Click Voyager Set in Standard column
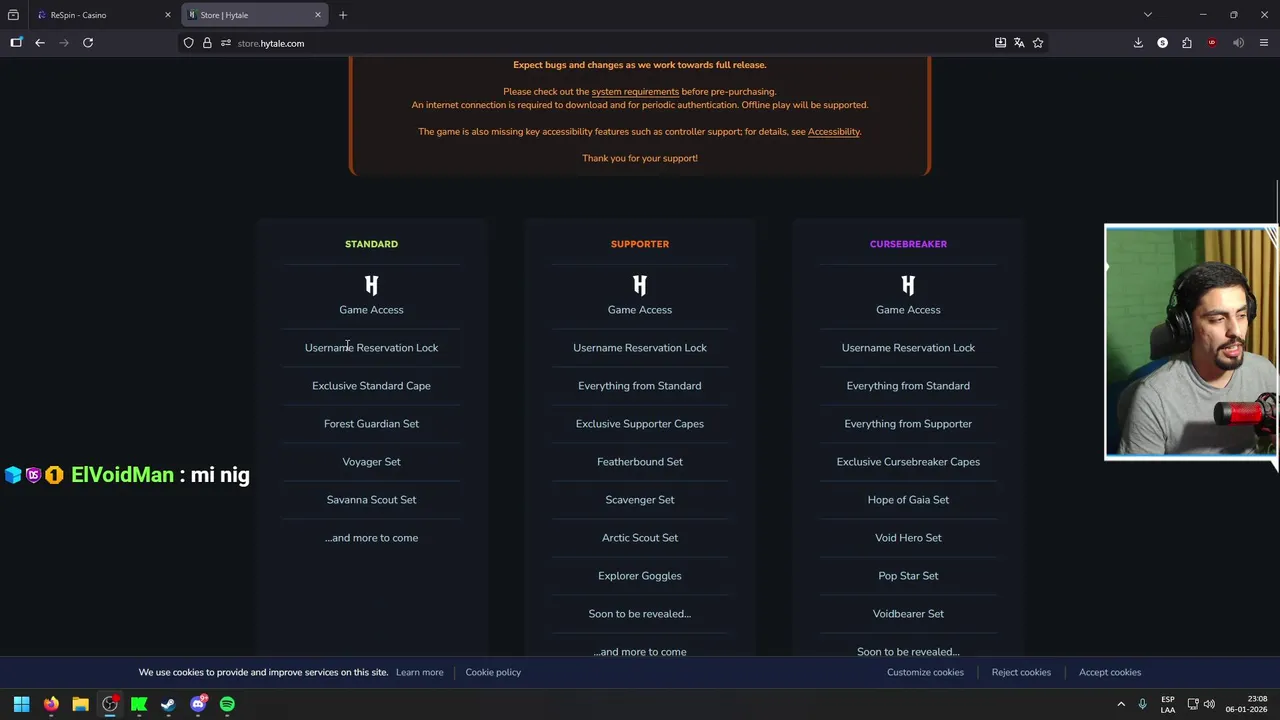This screenshot has height=720, width=1280. pyautogui.click(x=371, y=462)
